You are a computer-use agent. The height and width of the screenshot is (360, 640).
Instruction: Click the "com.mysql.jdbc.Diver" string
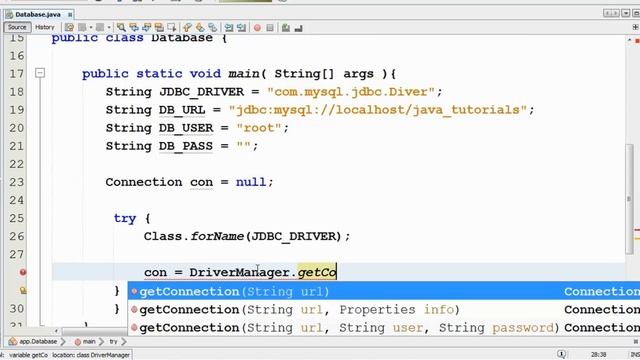click(x=351, y=91)
